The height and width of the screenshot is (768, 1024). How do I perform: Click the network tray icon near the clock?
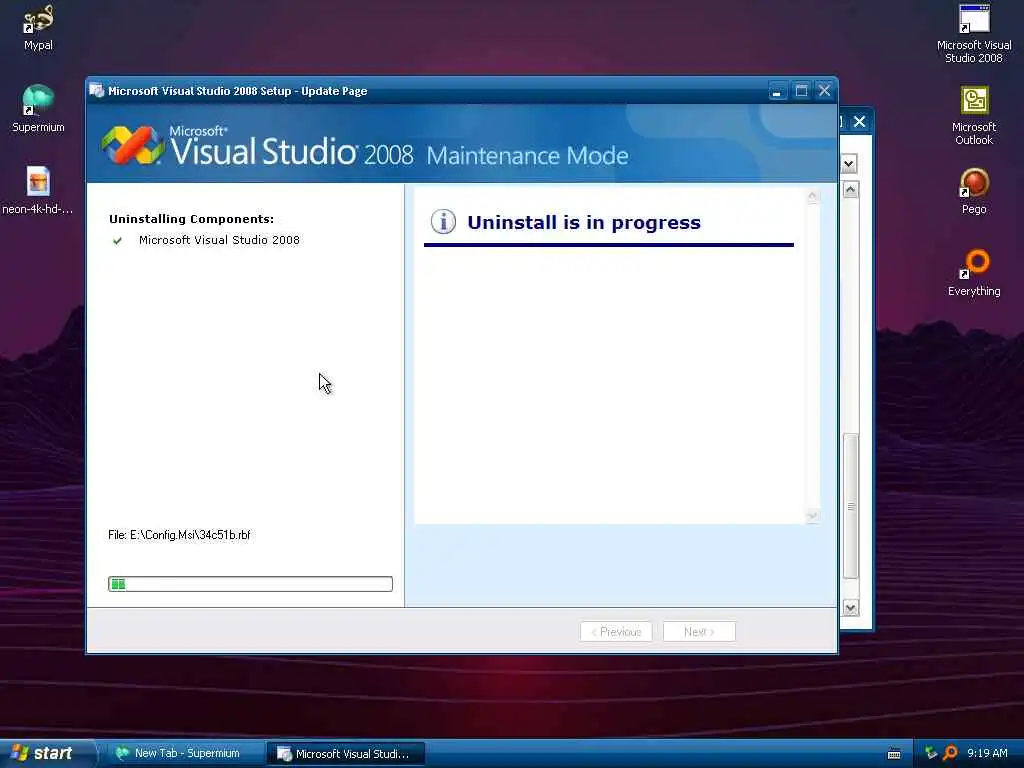click(x=931, y=753)
